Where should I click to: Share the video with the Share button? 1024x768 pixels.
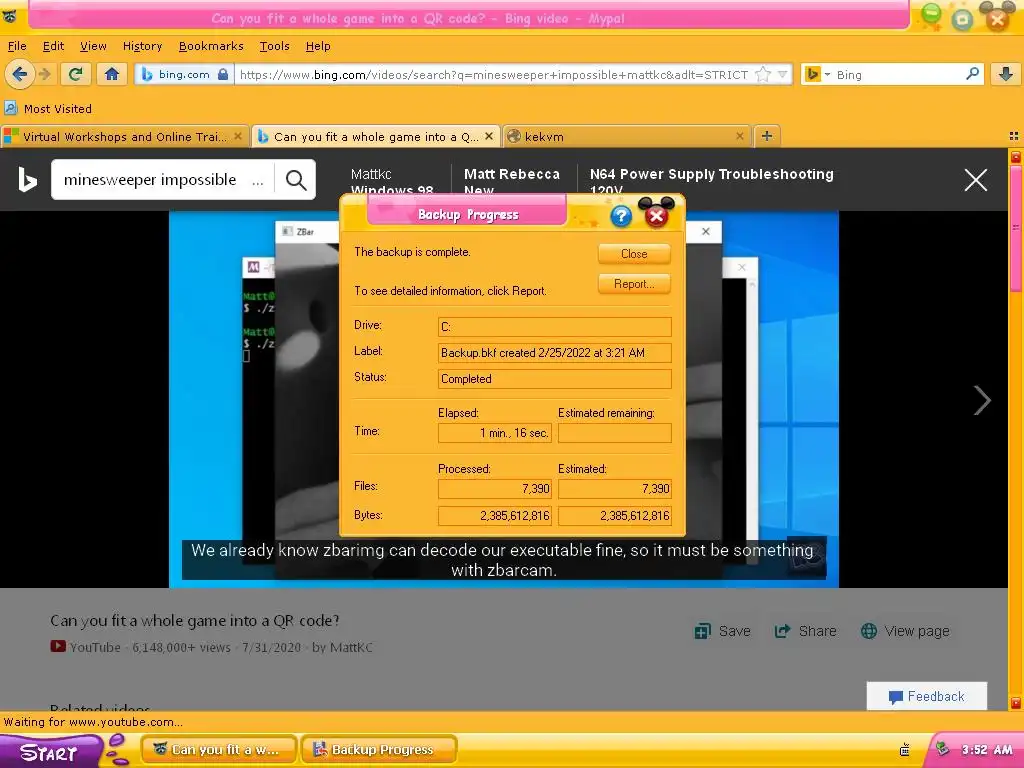tap(805, 631)
